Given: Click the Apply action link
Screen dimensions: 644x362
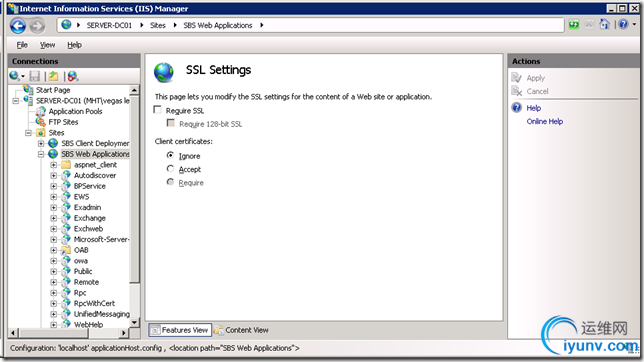Looking at the screenshot, I should point(536,78).
